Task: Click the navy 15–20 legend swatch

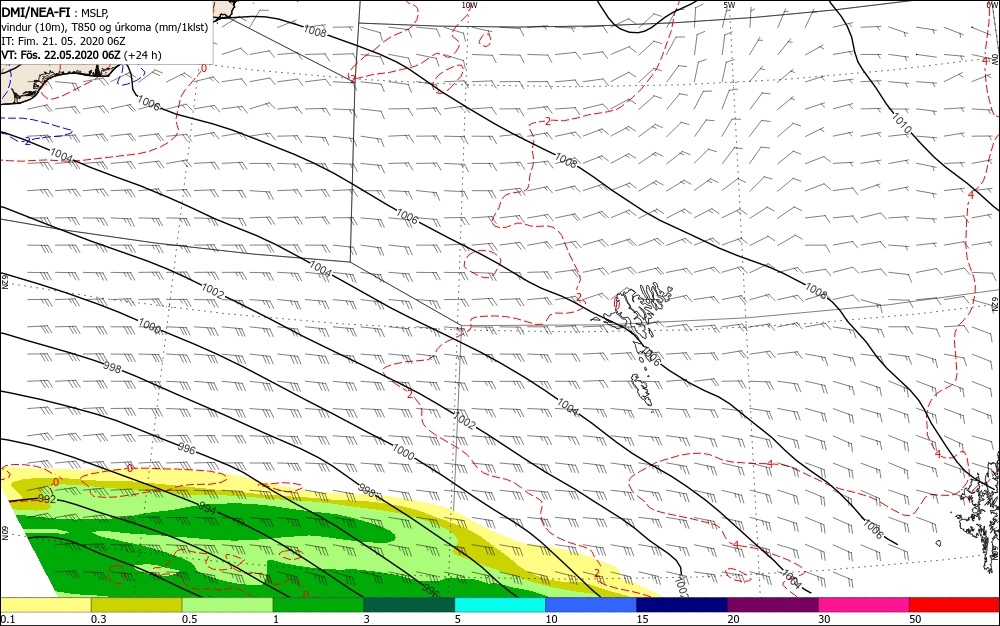Action: 682,605
